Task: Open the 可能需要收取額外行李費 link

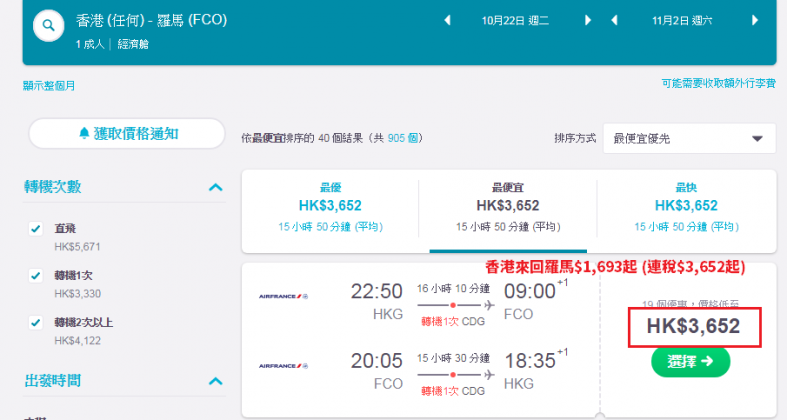Action: click(718, 83)
